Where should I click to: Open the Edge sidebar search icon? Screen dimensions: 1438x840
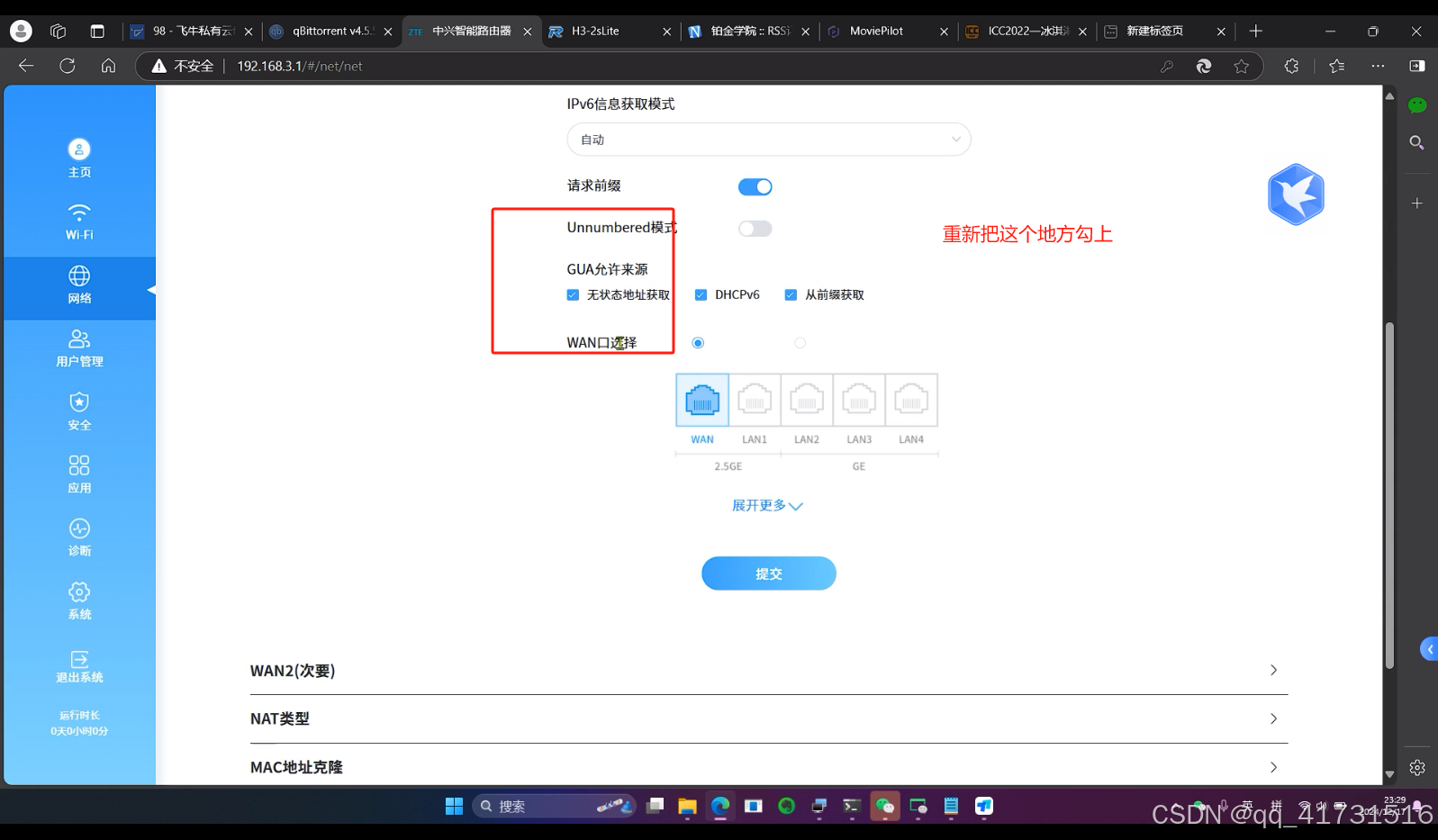click(x=1417, y=142)
